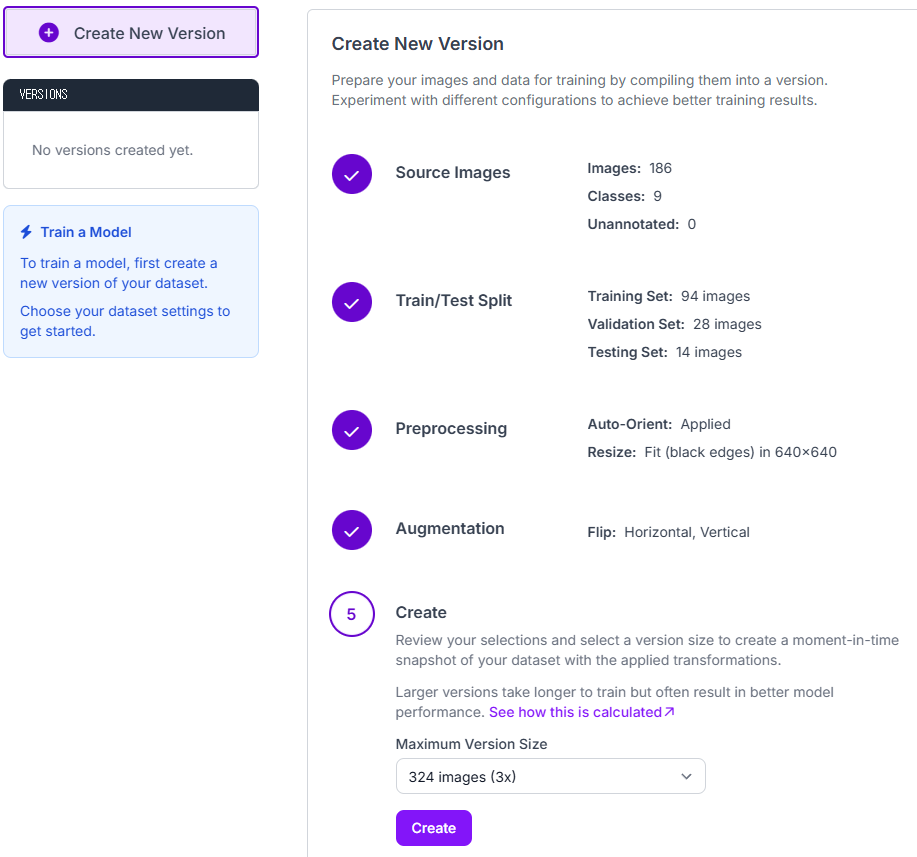
Task: Open the Augmentation step section
Action: (450, 528)
